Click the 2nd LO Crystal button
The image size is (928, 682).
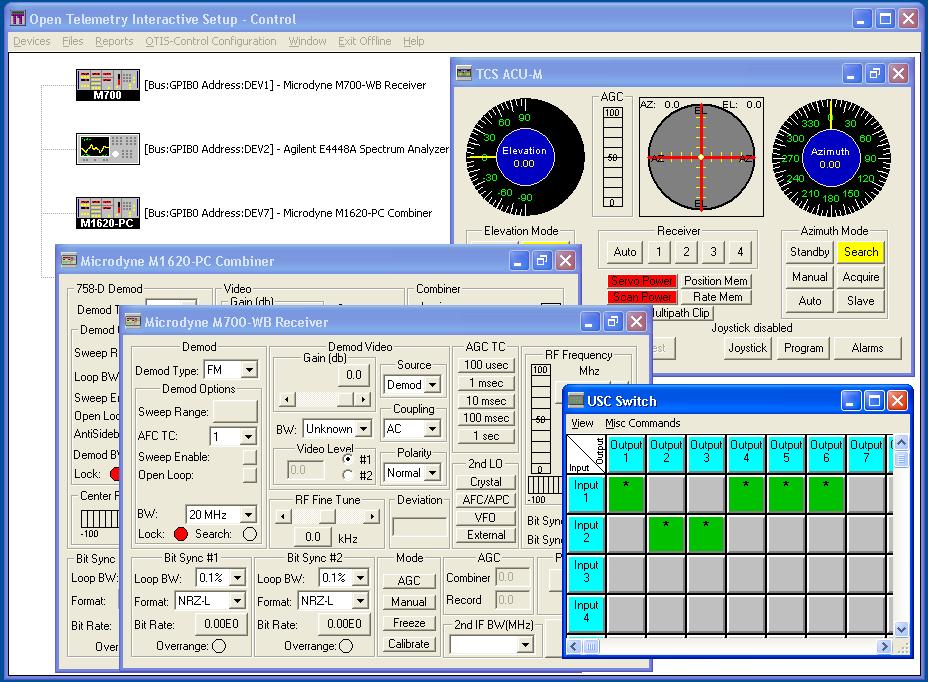pos(486,482)
